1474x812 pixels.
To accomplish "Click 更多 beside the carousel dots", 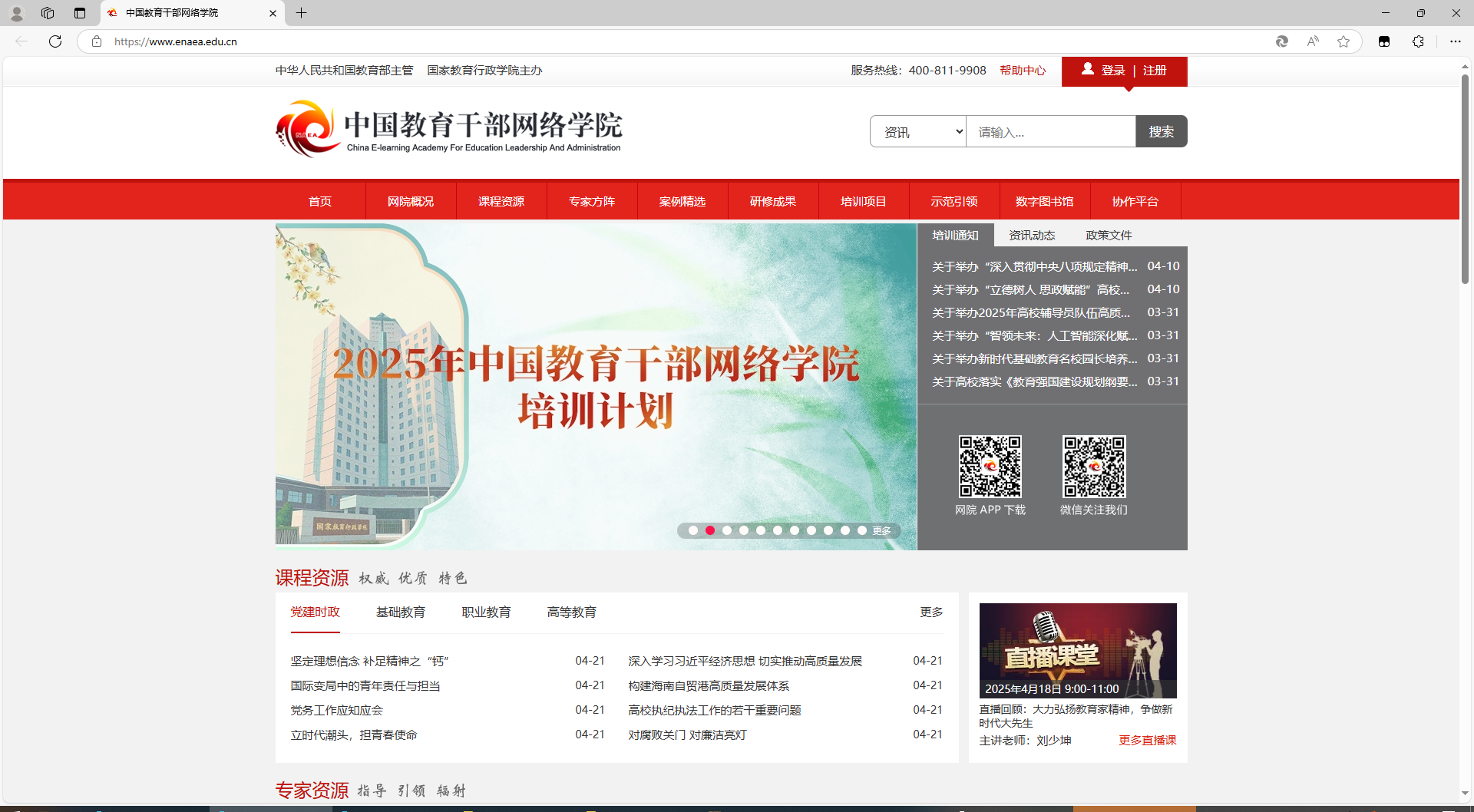I will point(881,530).
